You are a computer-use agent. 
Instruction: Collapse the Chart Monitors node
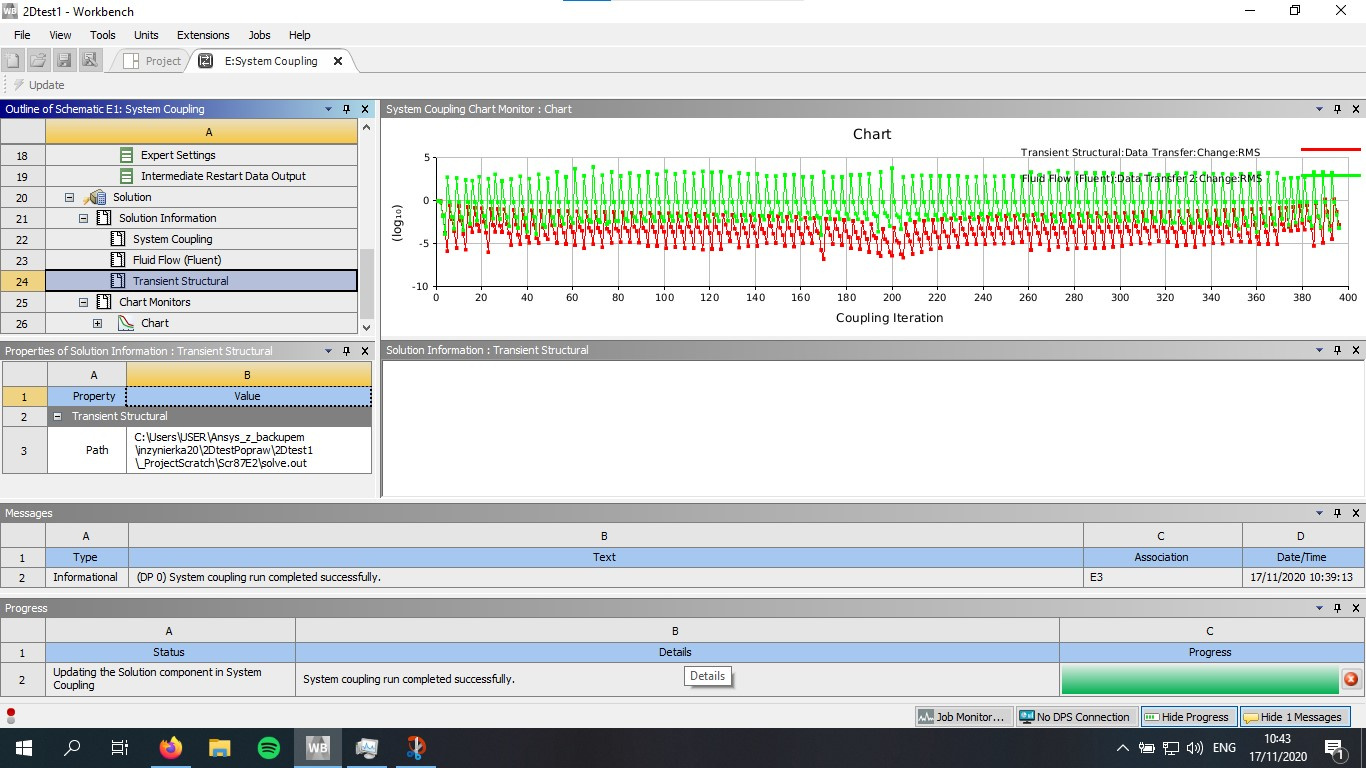[x=84, y=302]
